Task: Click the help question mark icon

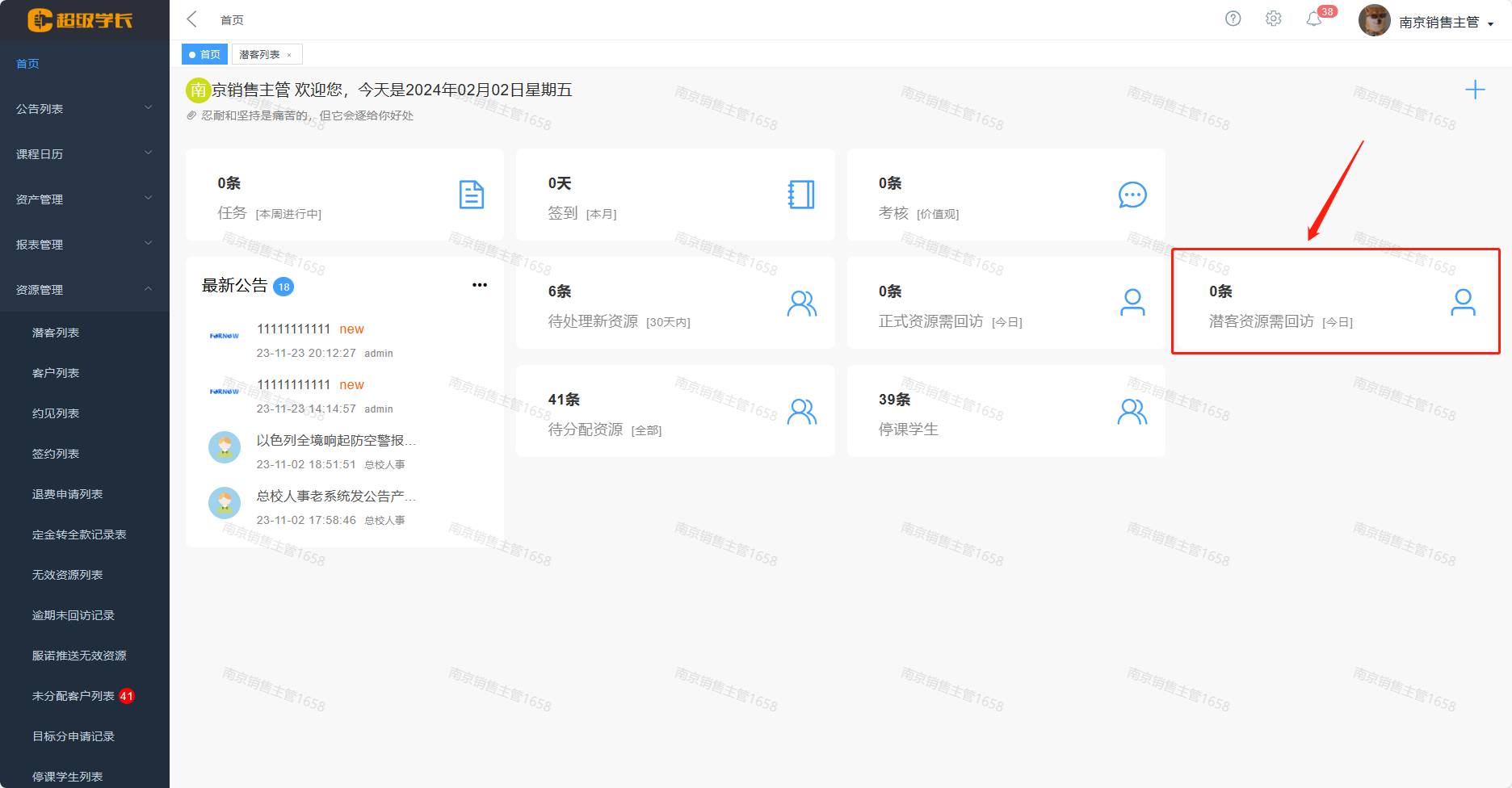Action: click(1233, 19)
